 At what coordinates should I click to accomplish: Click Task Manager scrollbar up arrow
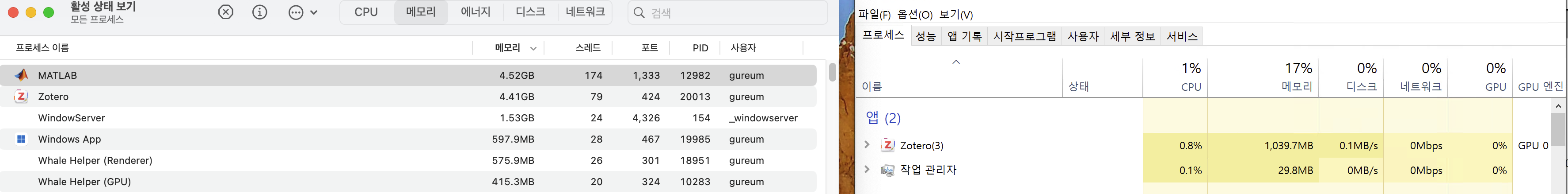1558,106
